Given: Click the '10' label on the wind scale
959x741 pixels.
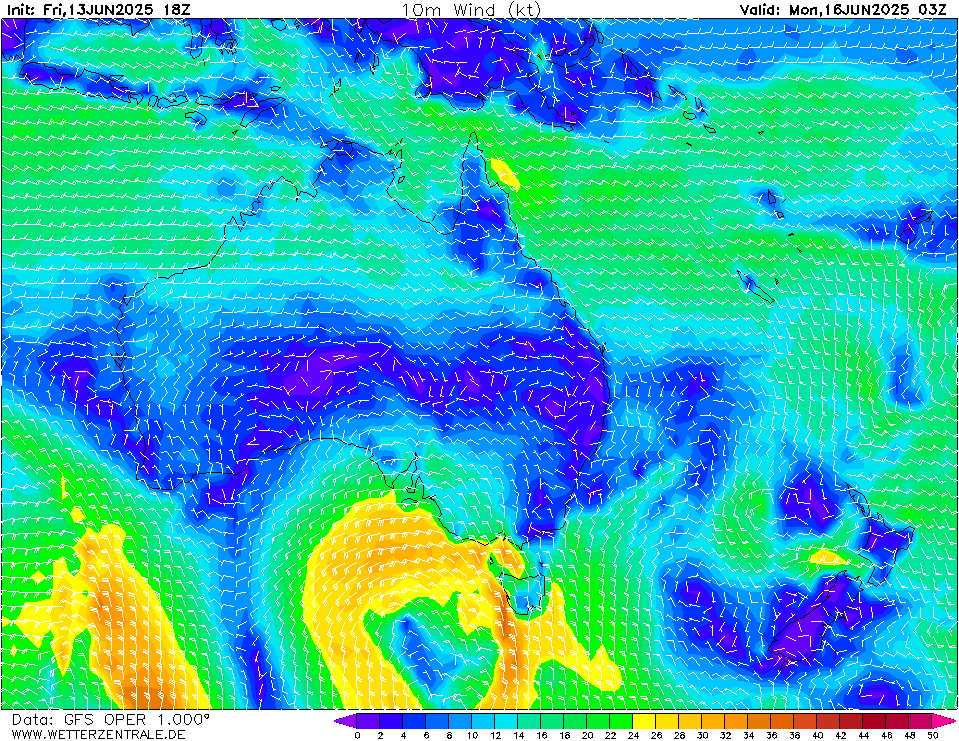Looking at the screenshot, I should pos(472,735).
